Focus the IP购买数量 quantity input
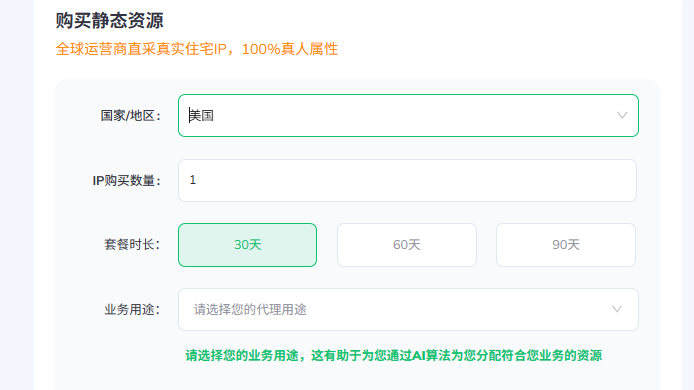The width and height of the screenshot is (694, 390). pos(407,181)
